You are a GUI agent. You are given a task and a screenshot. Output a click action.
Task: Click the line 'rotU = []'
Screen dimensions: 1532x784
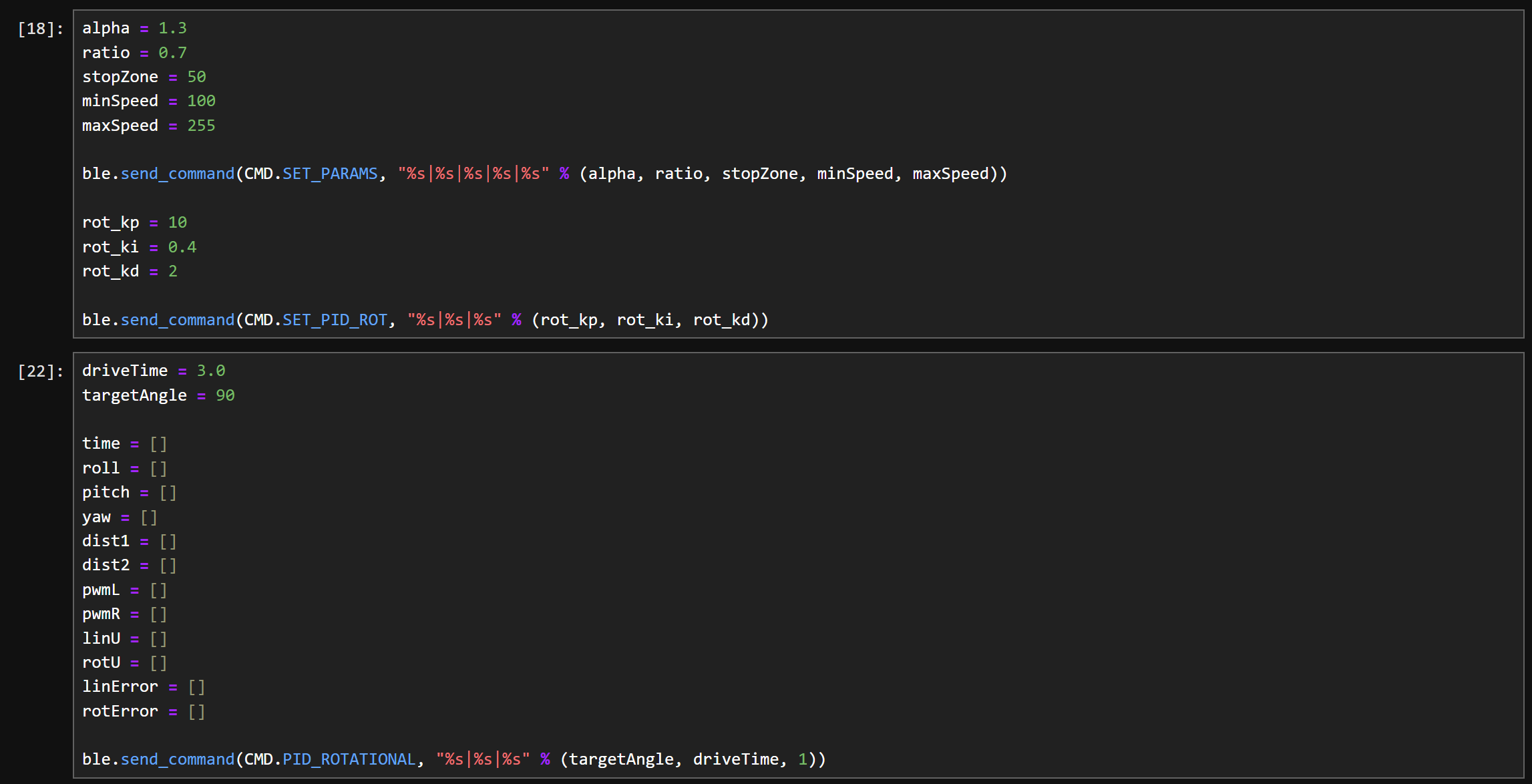pyautogui.click(x=125, y=662)
